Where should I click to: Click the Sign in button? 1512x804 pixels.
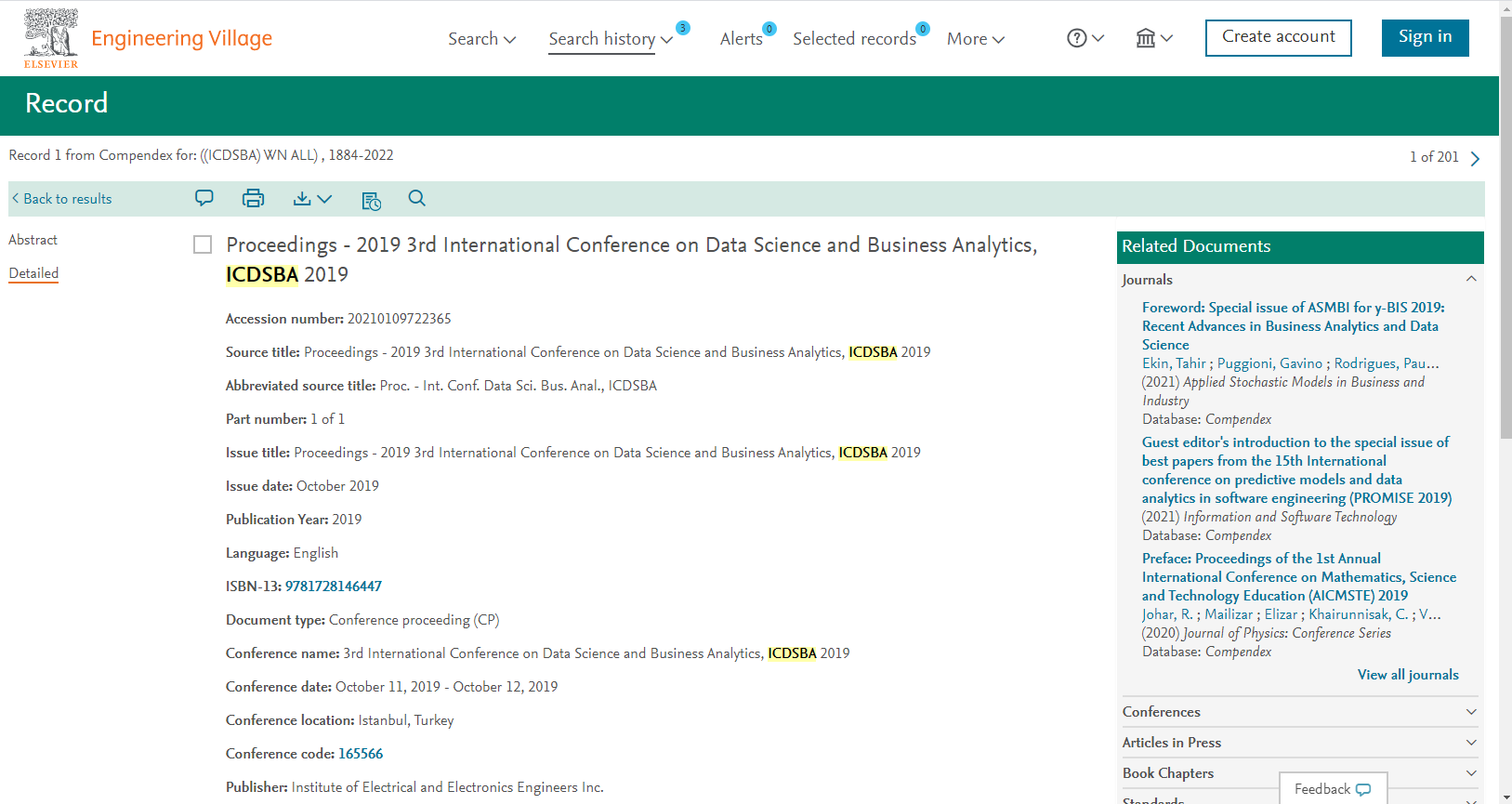[1425, 38]
